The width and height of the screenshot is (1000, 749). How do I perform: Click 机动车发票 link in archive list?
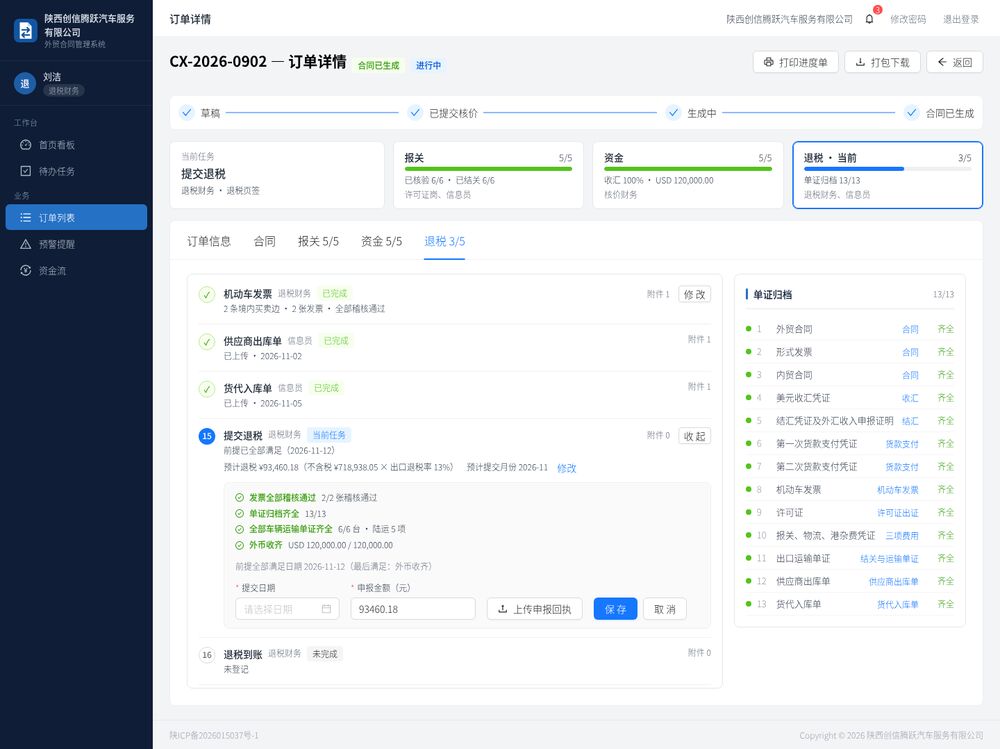[897, 490]
